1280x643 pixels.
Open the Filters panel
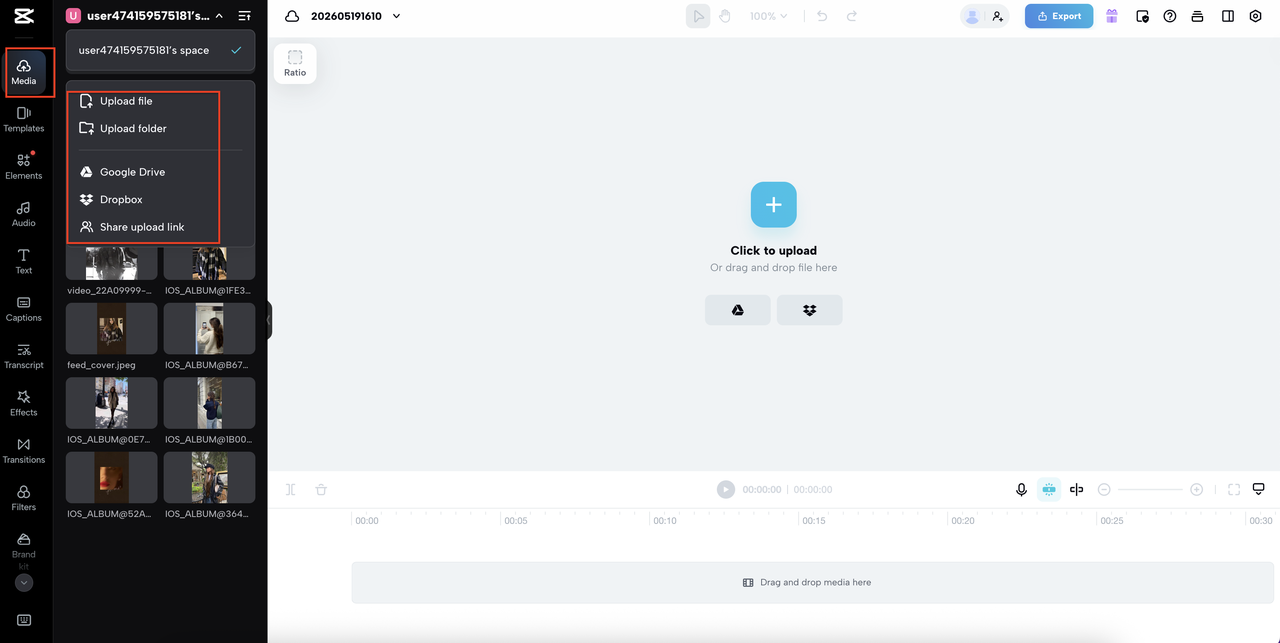(24, 498)
